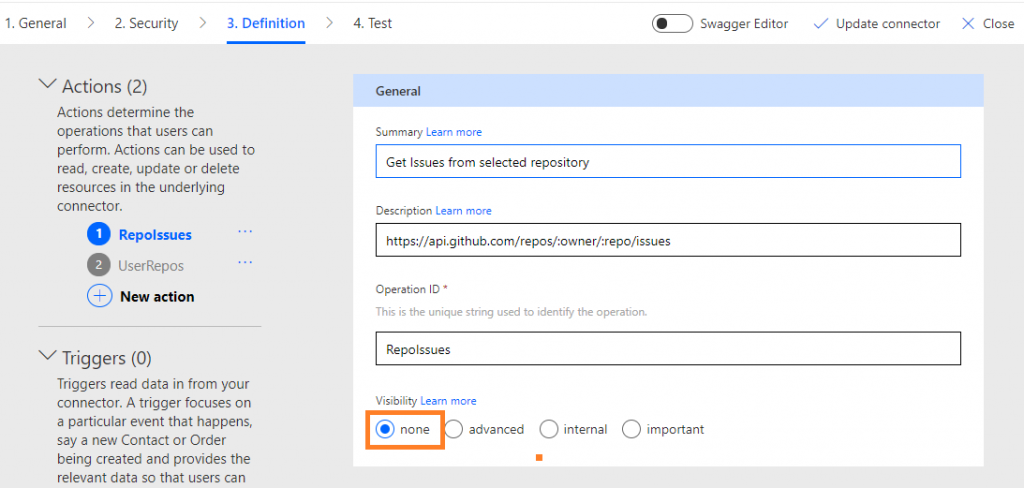Image resolution: width=1024 pixels, height=488 pixels.
Task: Collapse the Actions section chevron
Action: (48, 84)
